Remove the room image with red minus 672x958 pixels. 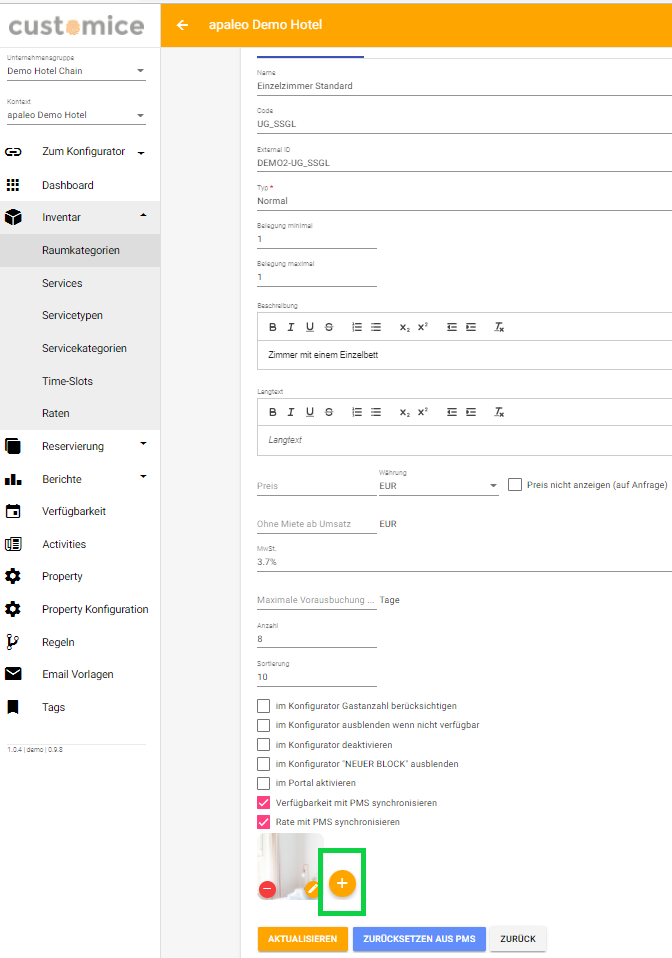point(267,889)
